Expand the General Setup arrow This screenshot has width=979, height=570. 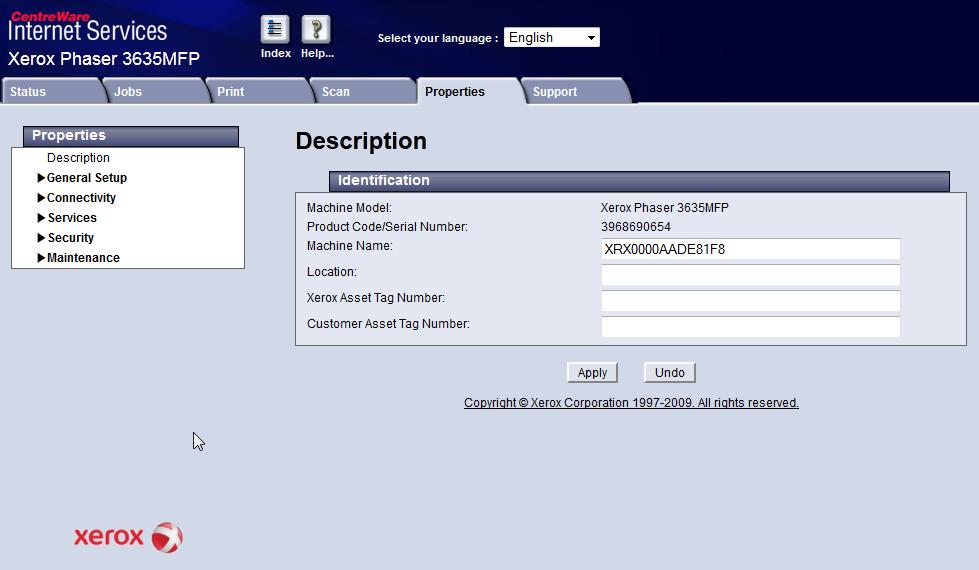click(x=41, y=178)
